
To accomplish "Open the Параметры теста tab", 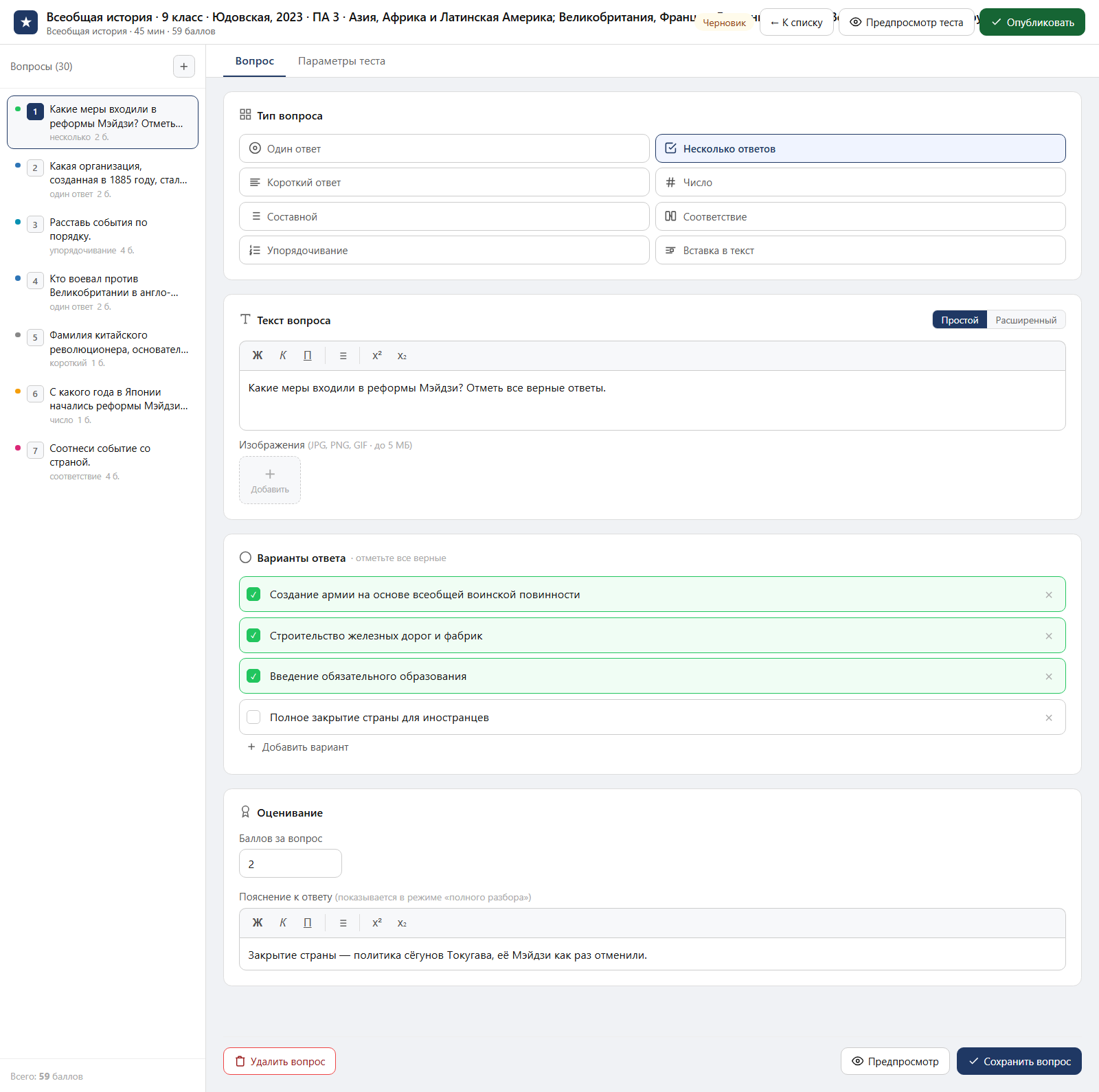I will 341,61.
